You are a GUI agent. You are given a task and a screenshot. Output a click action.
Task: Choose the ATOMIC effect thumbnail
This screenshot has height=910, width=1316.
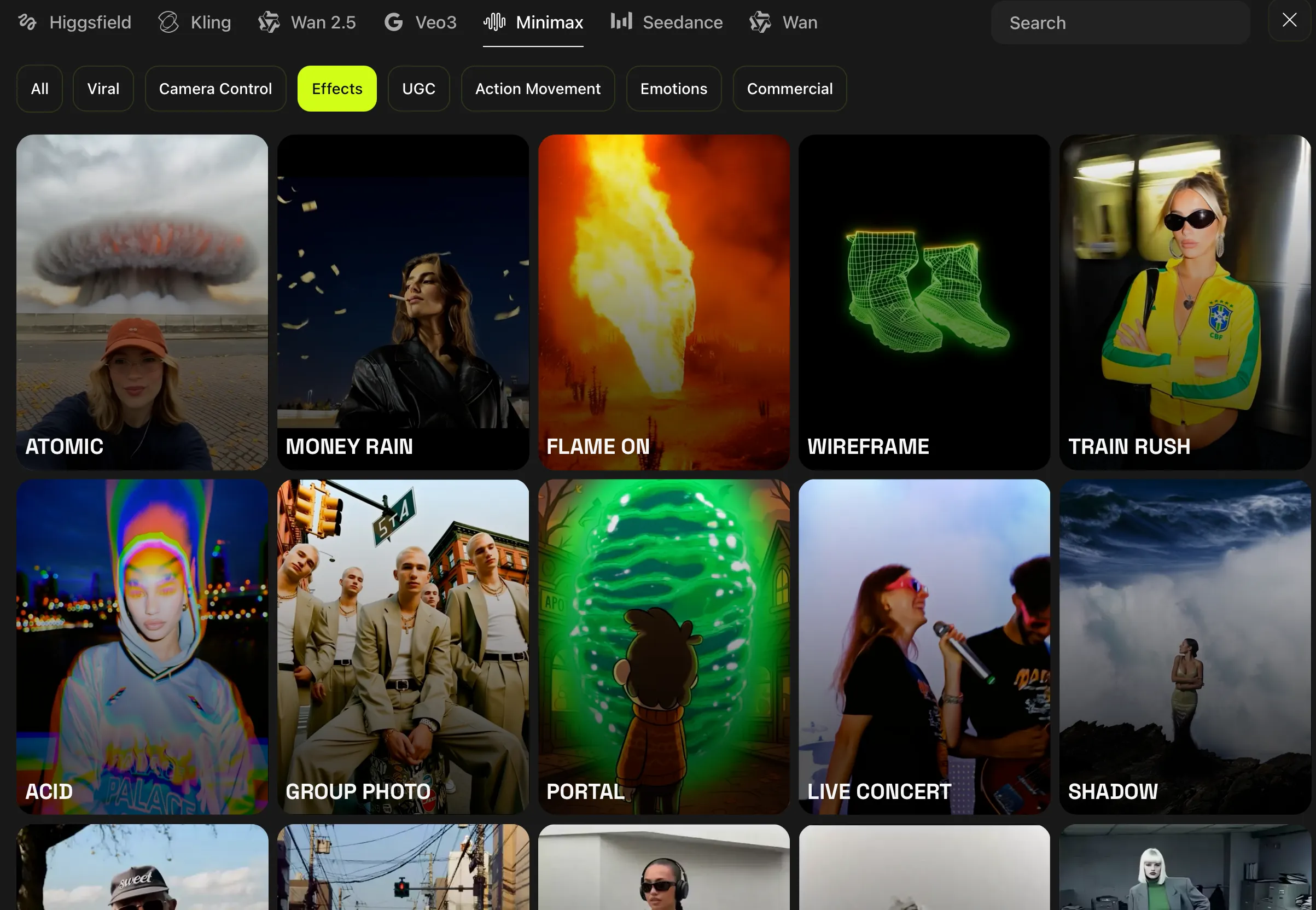point(142,302)
